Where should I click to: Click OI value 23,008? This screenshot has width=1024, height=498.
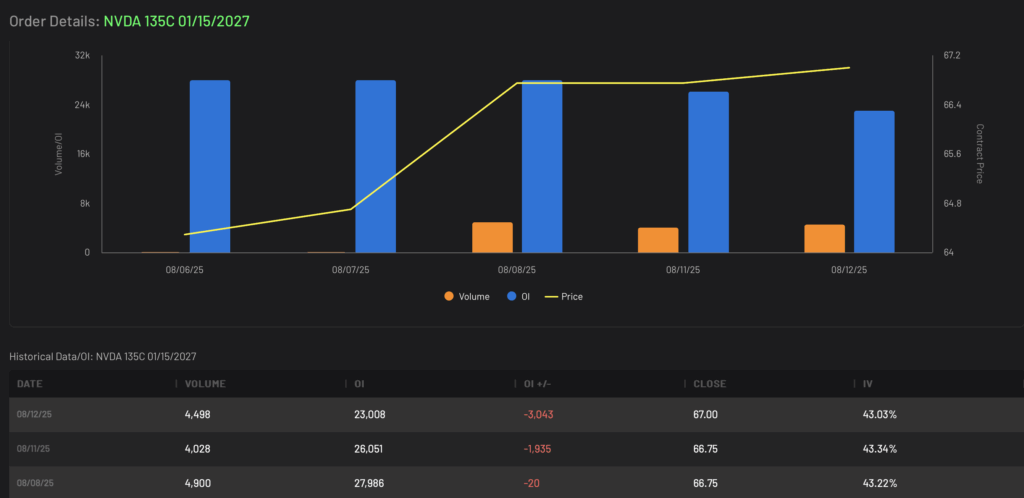pos(370,415)
